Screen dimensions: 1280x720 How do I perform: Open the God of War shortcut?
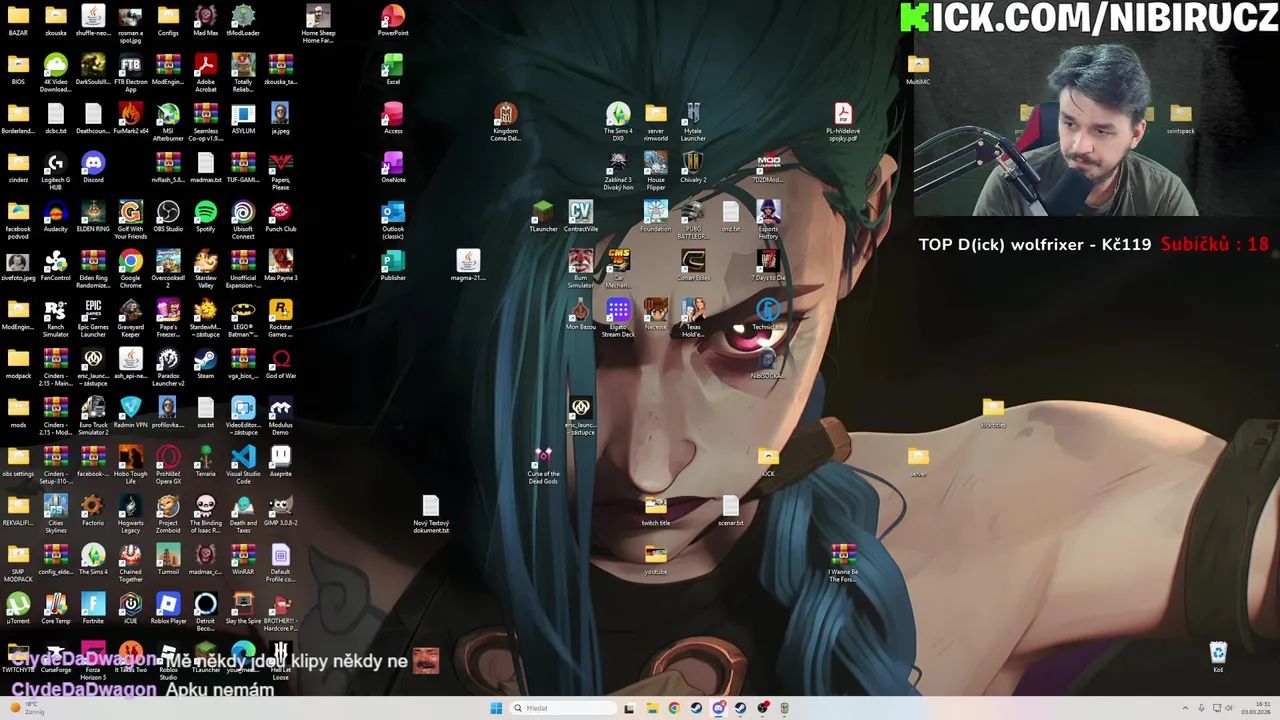point(281,363)
